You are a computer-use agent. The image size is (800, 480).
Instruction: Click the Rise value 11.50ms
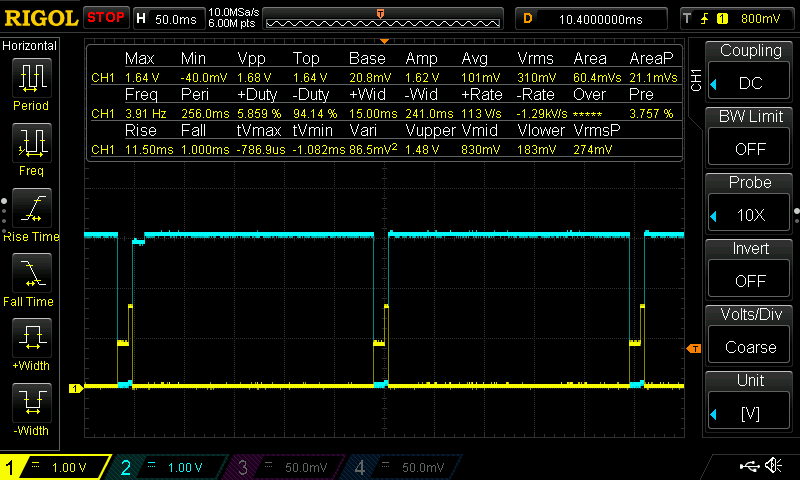pos(149,149)
